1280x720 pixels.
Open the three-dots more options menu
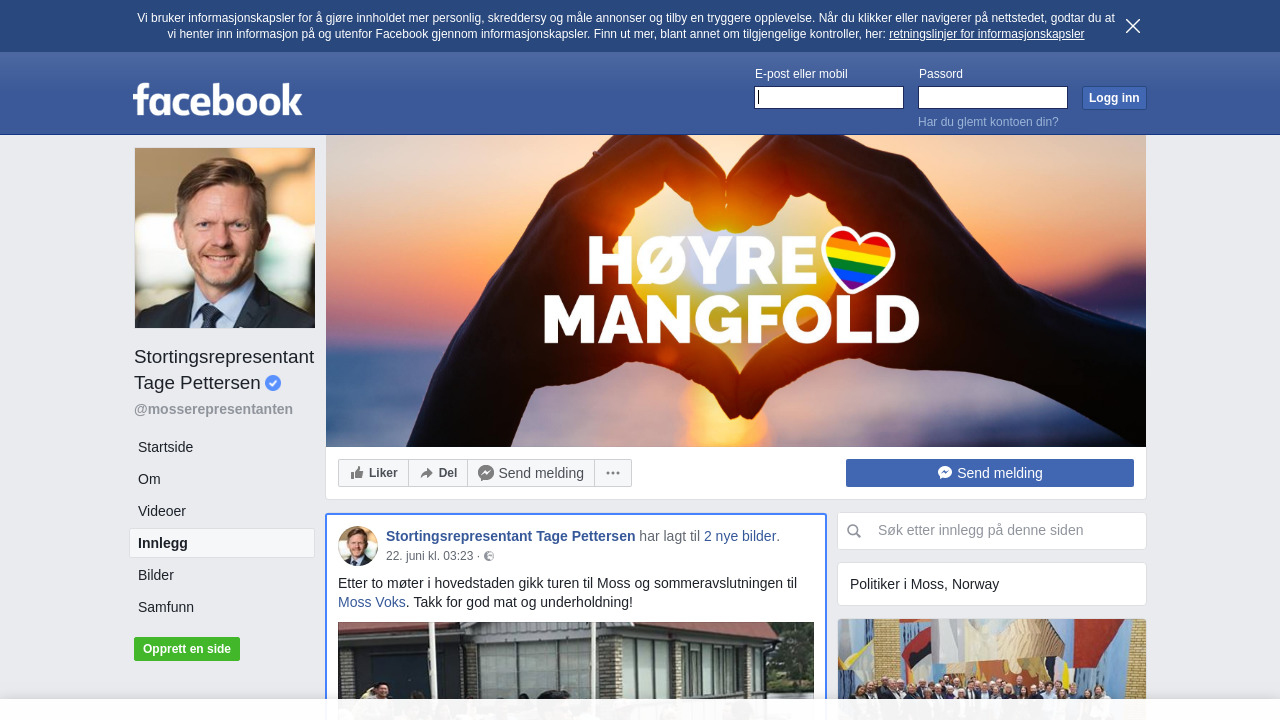point(613,473)
